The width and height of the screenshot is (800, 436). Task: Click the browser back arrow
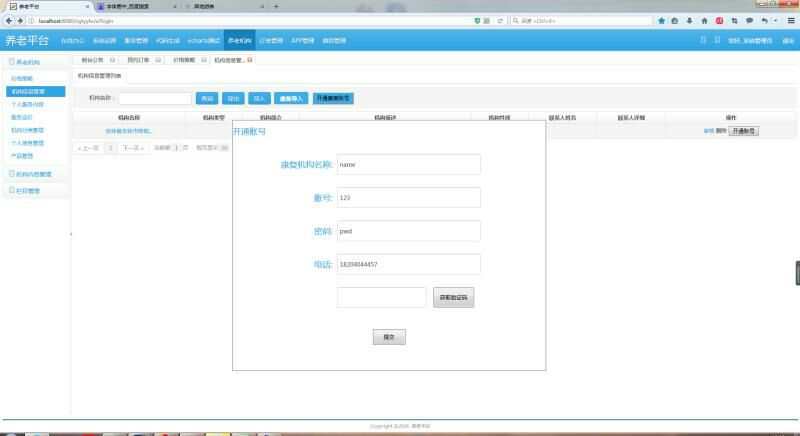pyautogui.click(x=7, y=20)
